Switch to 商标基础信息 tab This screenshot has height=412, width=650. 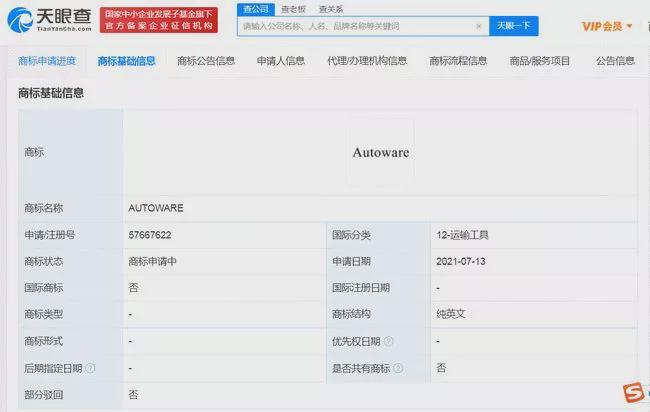126,61
